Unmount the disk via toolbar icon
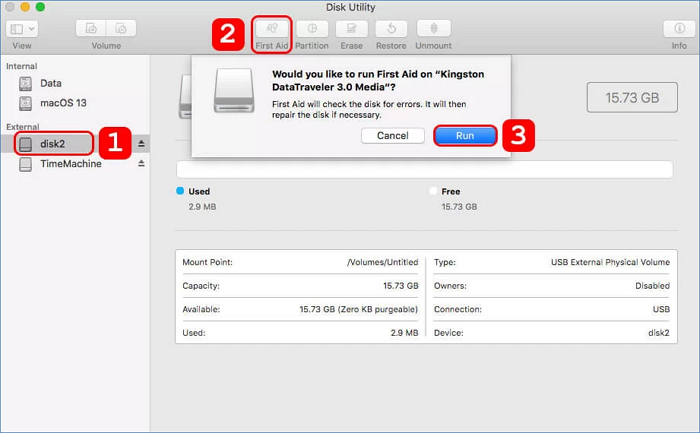 (x=433, y=30)
